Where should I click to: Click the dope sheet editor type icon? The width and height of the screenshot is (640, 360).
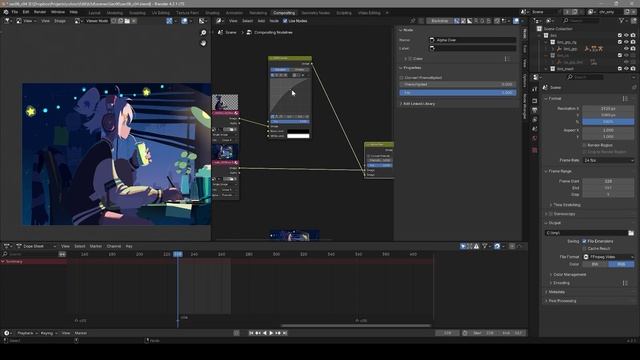(x=7, y=246)
